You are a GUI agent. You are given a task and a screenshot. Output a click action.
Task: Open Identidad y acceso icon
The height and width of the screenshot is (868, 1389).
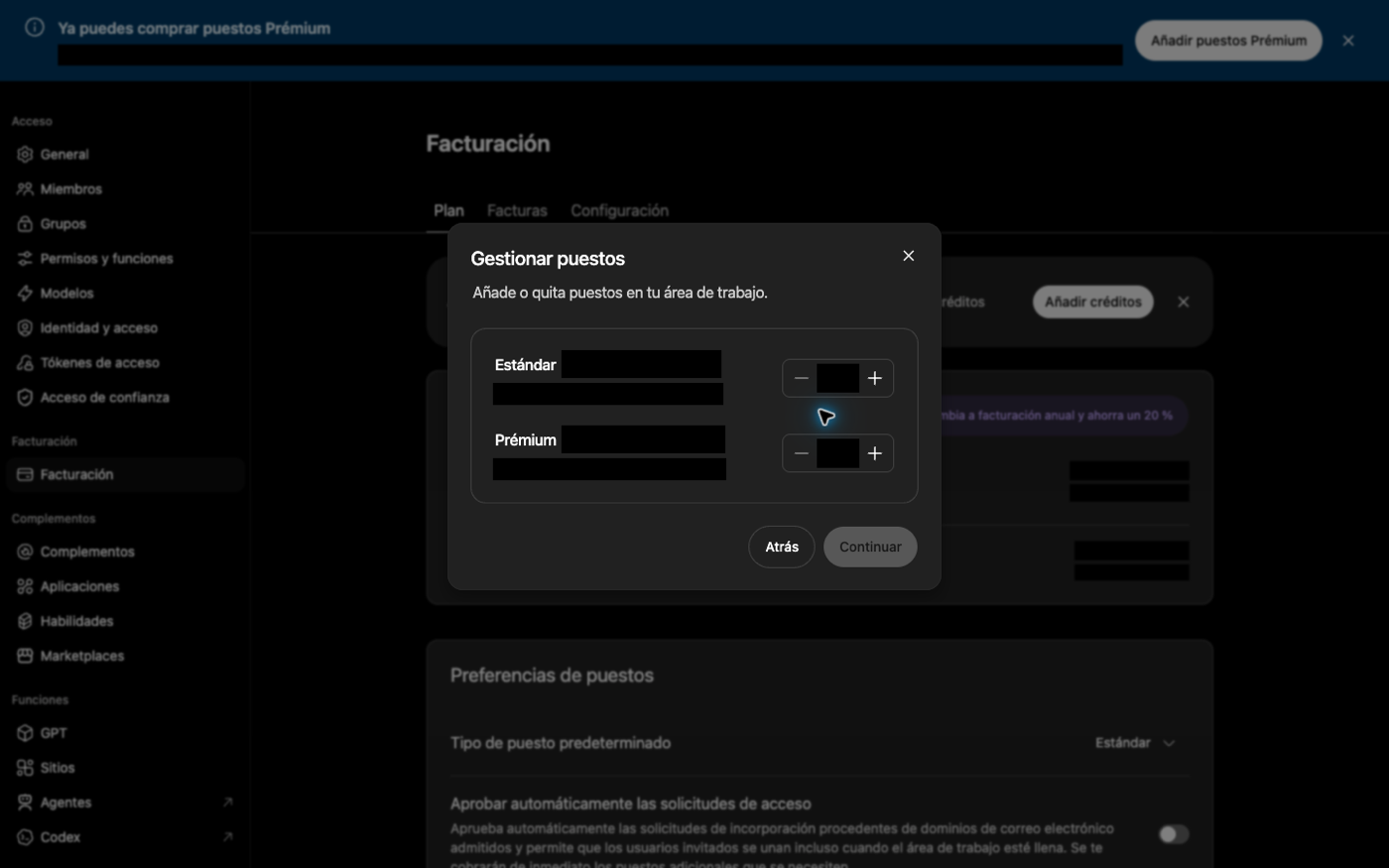tap(25, 328)
